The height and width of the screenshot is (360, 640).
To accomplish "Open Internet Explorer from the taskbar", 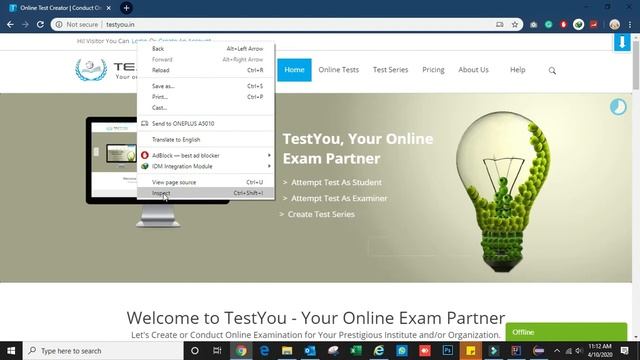I will click(x=379, y=351).
